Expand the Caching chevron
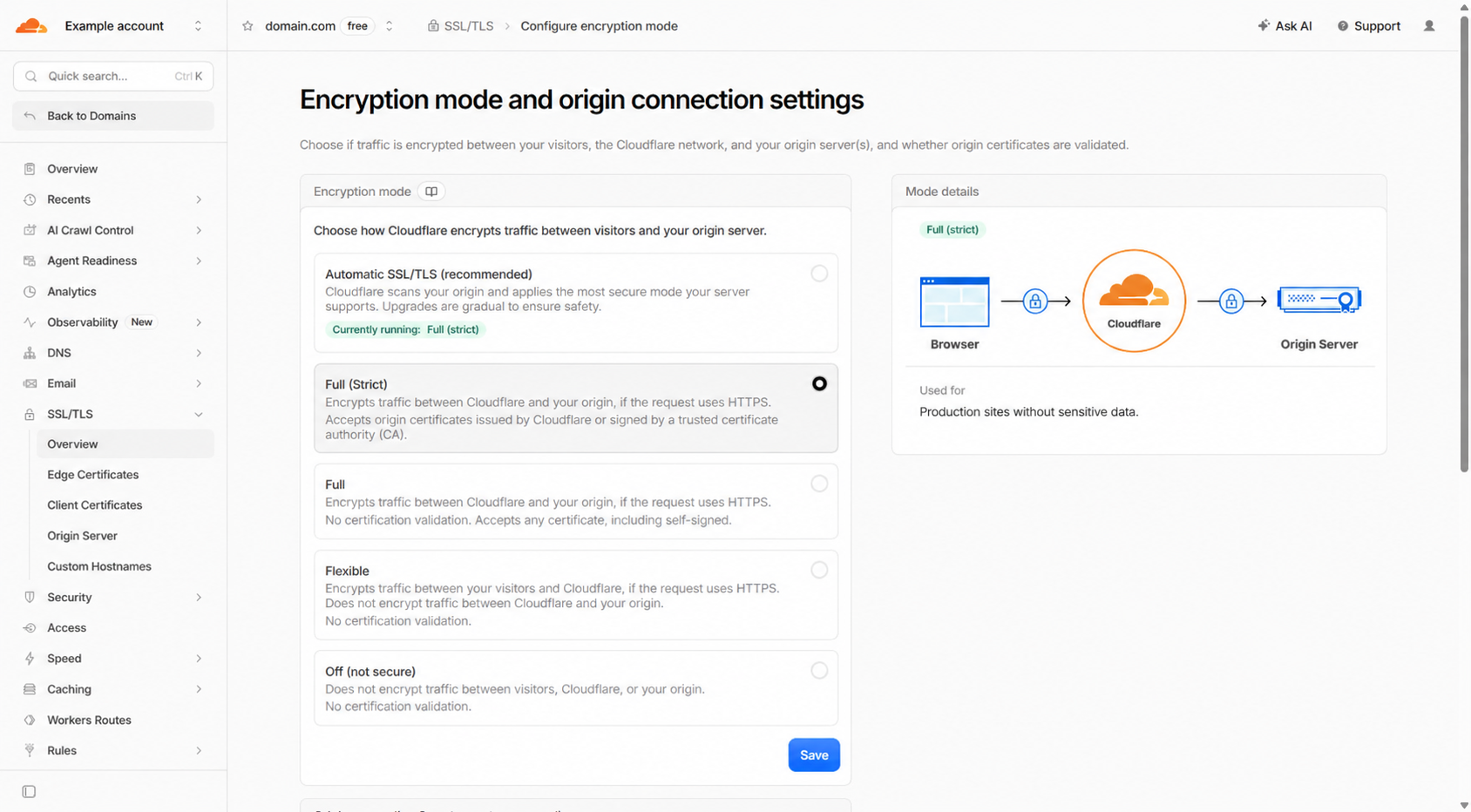The height and width of the screenshot is (812, 1471). (x=199, y=689)
